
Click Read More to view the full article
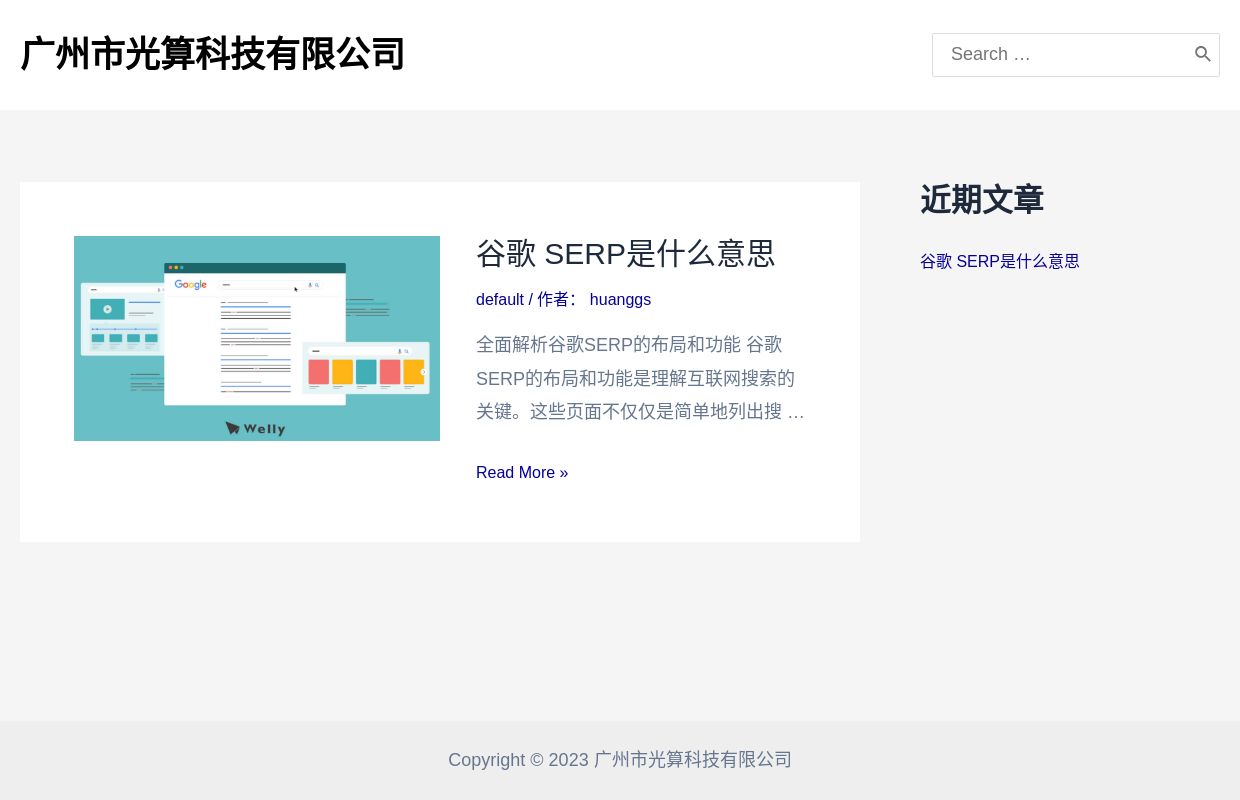pyautogui.click(x=522, y=472)
